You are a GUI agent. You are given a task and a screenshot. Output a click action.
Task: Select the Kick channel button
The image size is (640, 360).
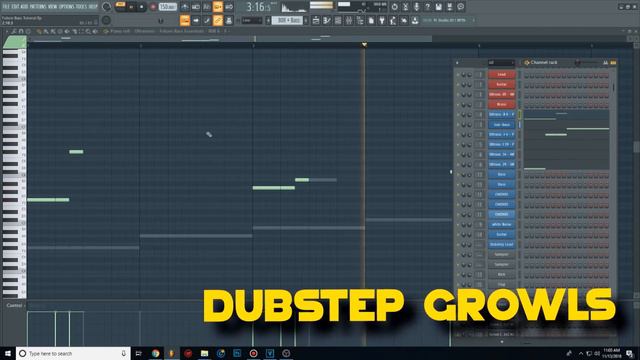[x=501, y=275]
